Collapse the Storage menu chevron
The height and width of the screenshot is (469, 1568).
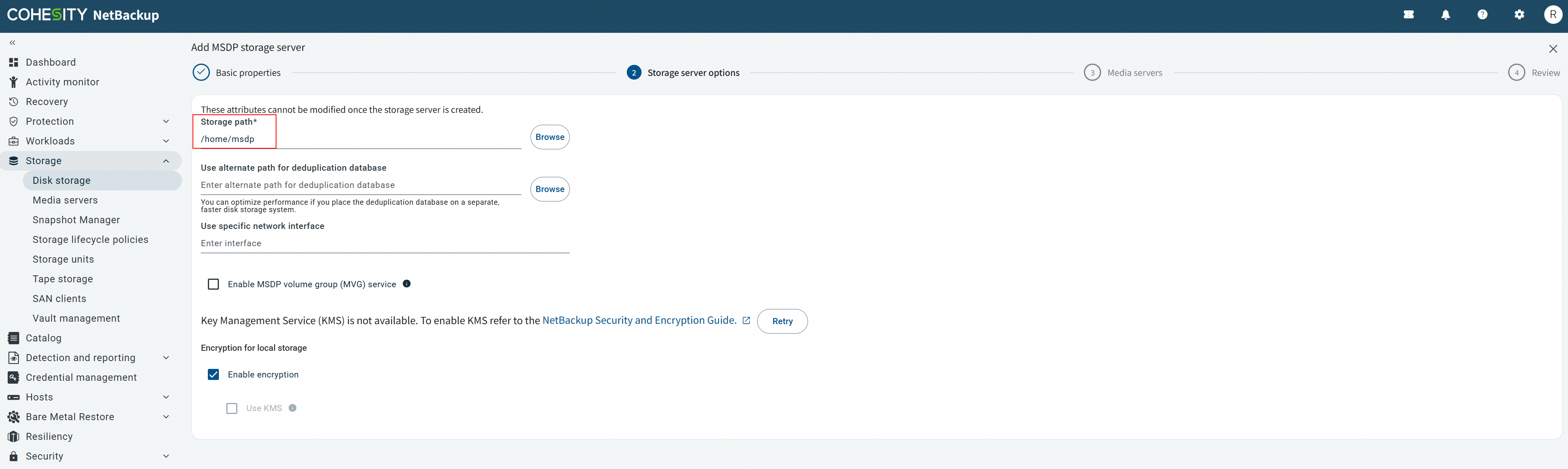point(166,161)
